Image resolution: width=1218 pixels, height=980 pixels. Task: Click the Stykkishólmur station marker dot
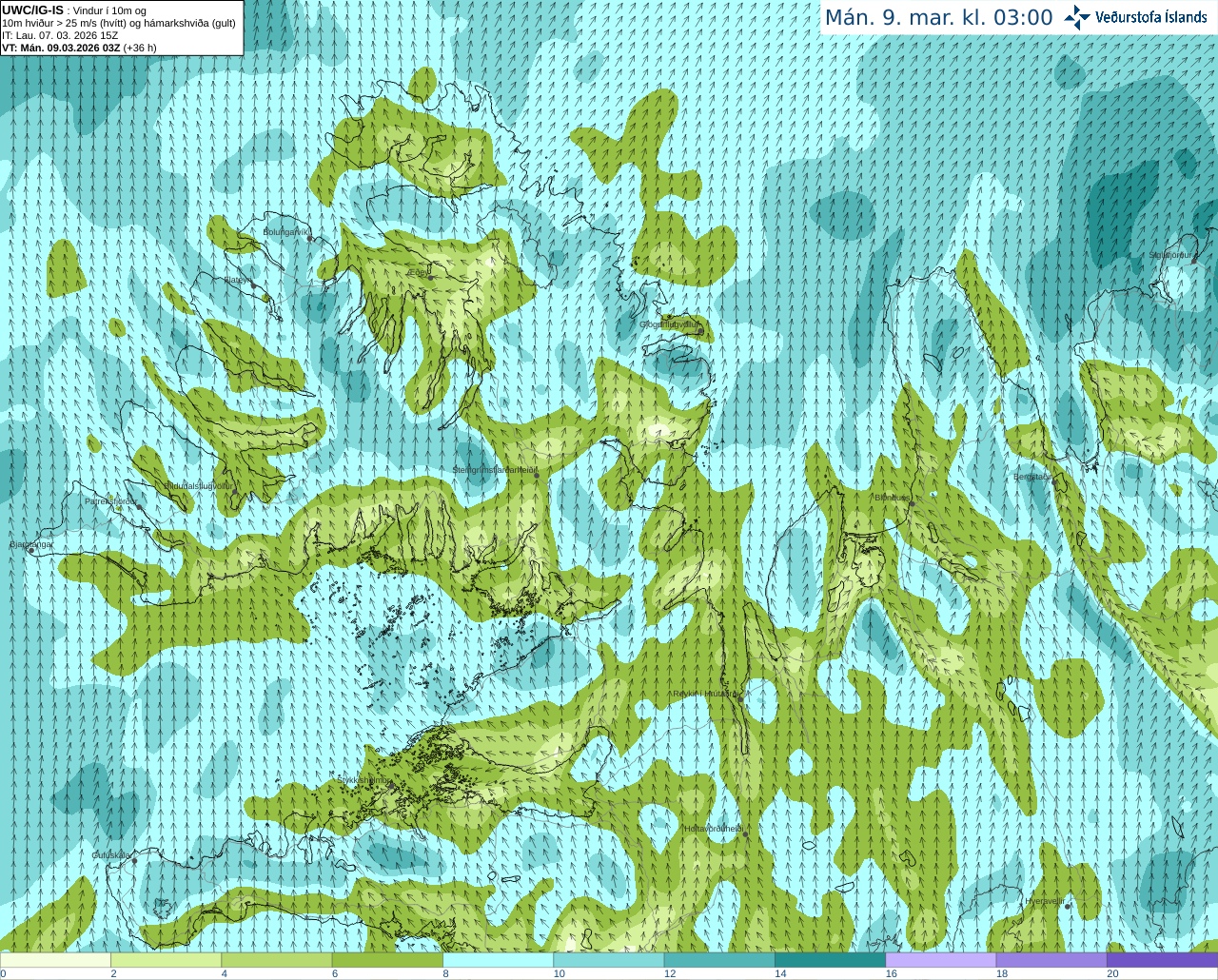tap(389, 787)
